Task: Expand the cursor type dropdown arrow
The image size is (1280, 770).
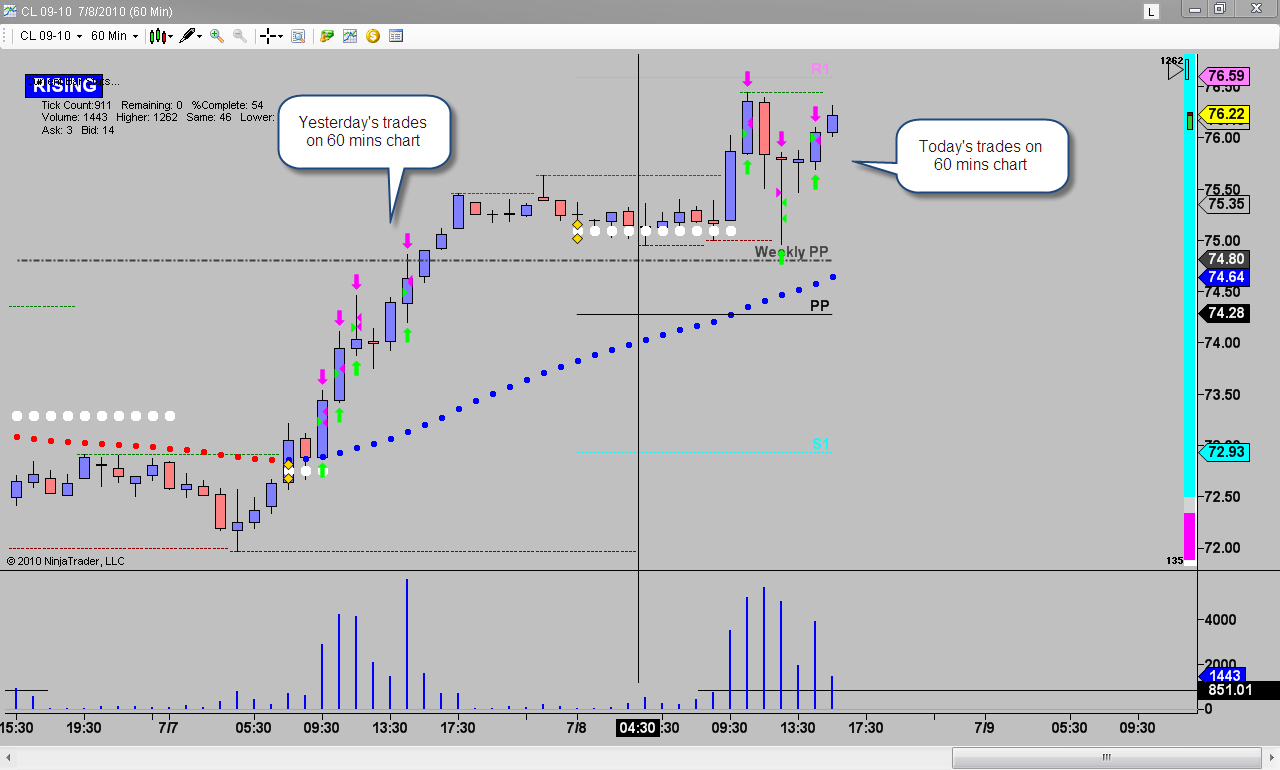Action: tap(281, 36)
